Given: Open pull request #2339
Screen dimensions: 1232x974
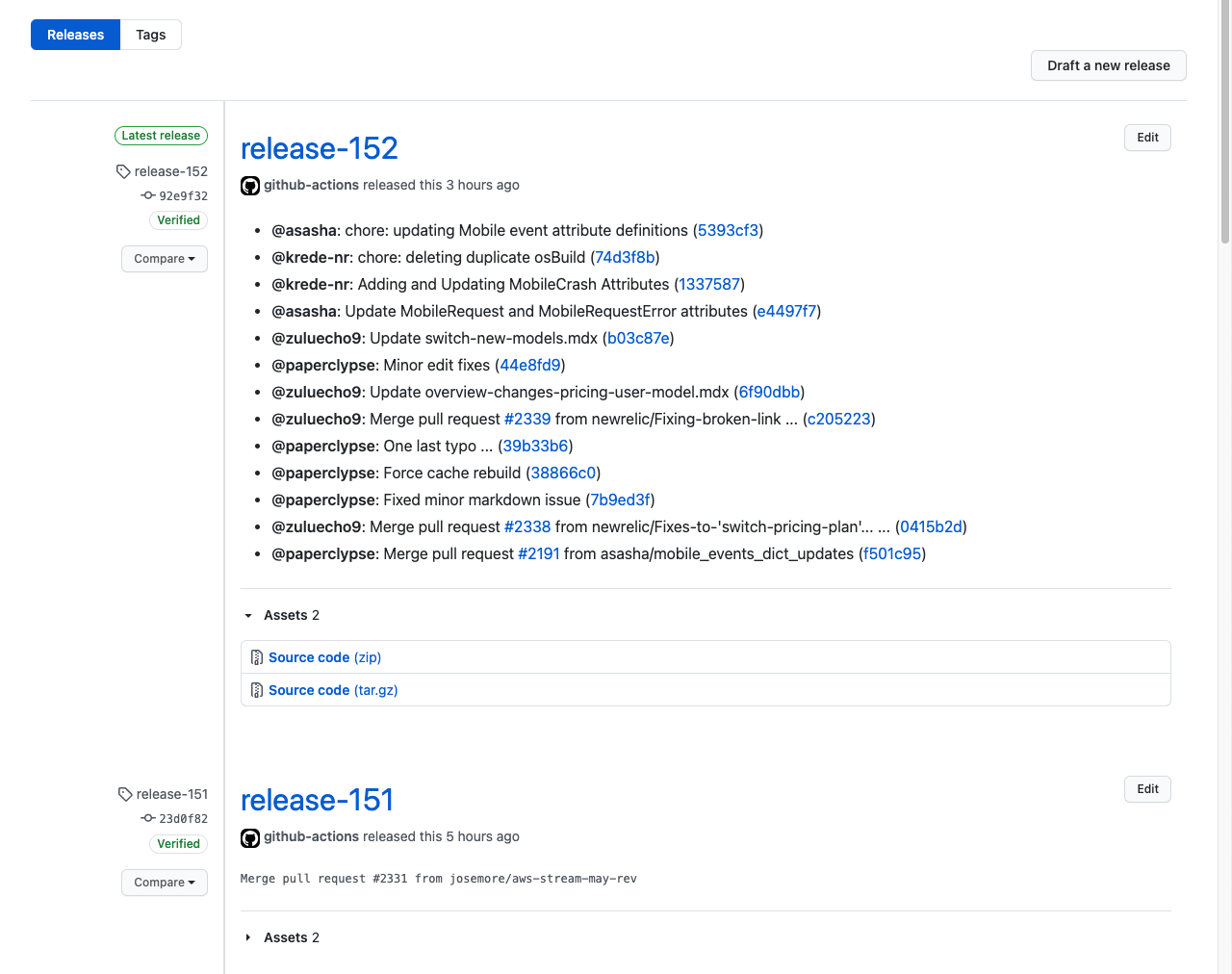Looking at the screenshot, I should pyautogui.click(x=527, y=419).
